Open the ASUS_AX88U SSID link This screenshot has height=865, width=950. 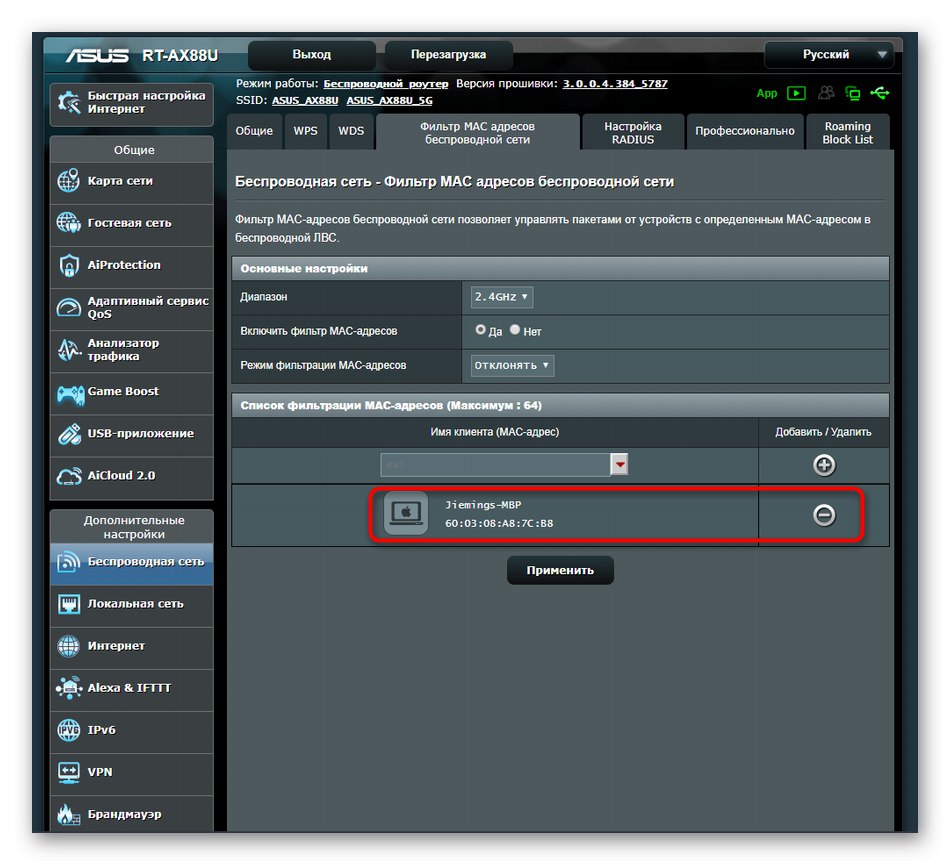pyautogui.click(x=305, y=101)
